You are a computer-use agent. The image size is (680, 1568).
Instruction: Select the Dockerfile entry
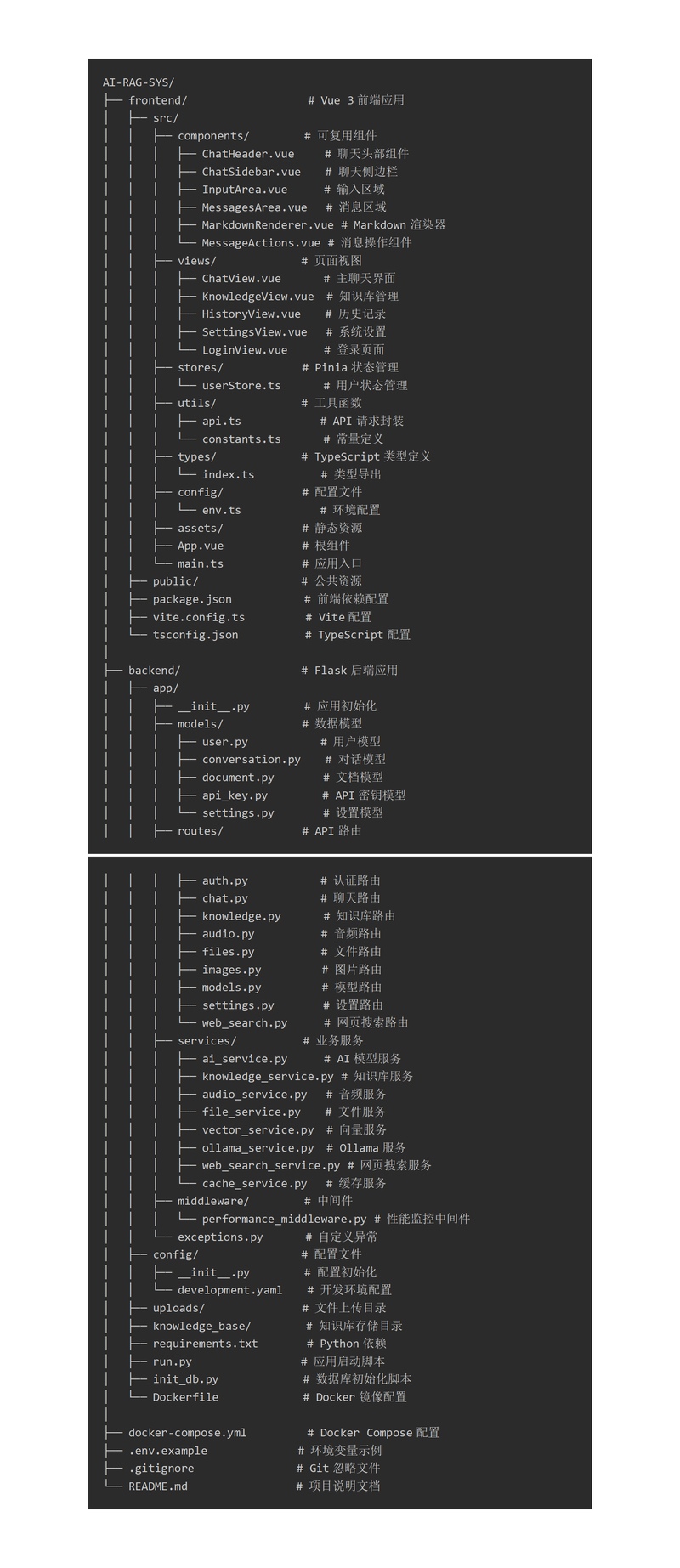coord(185,1397)
